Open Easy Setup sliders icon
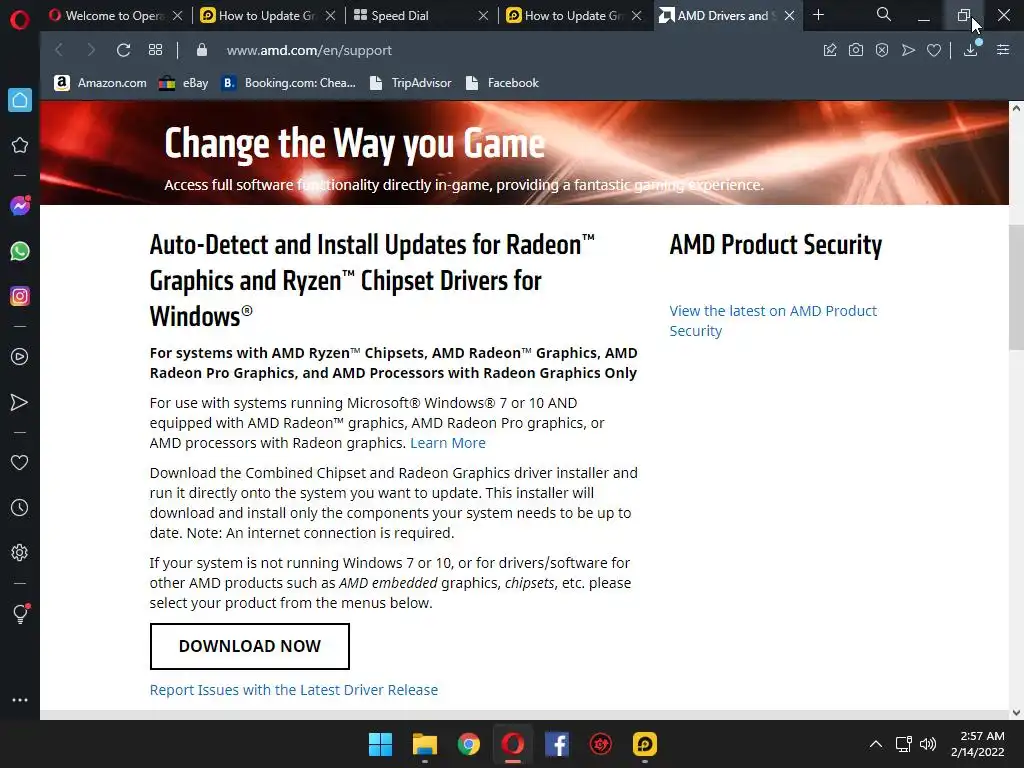 click(x=1003, y=50)
